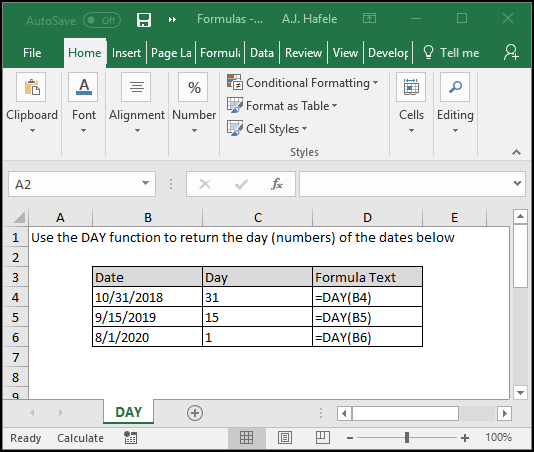The image size is (534, 452).
Task: Open the Number percent icon group
Action: [193, 87]
